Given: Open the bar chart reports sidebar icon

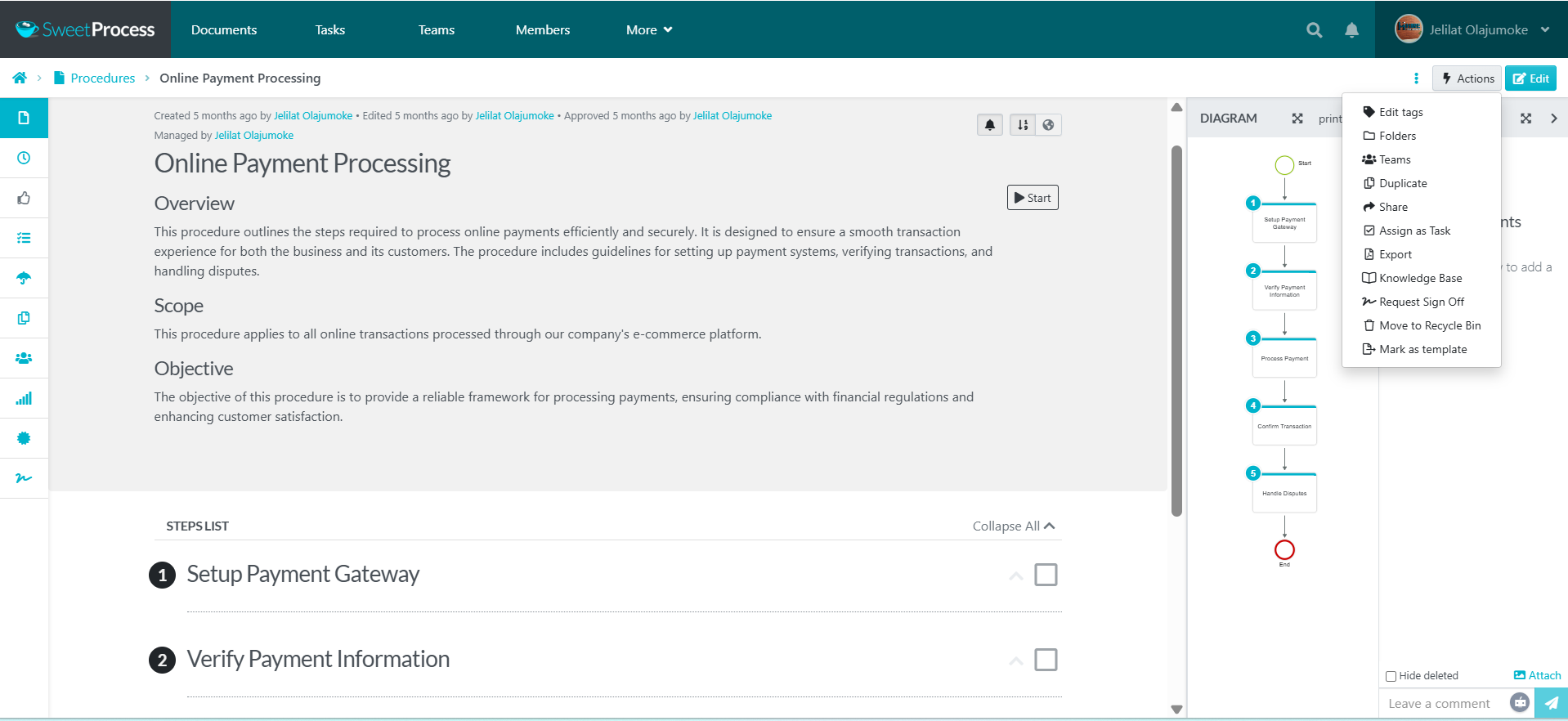Looking at the screenshot, I should click(24, 398).
